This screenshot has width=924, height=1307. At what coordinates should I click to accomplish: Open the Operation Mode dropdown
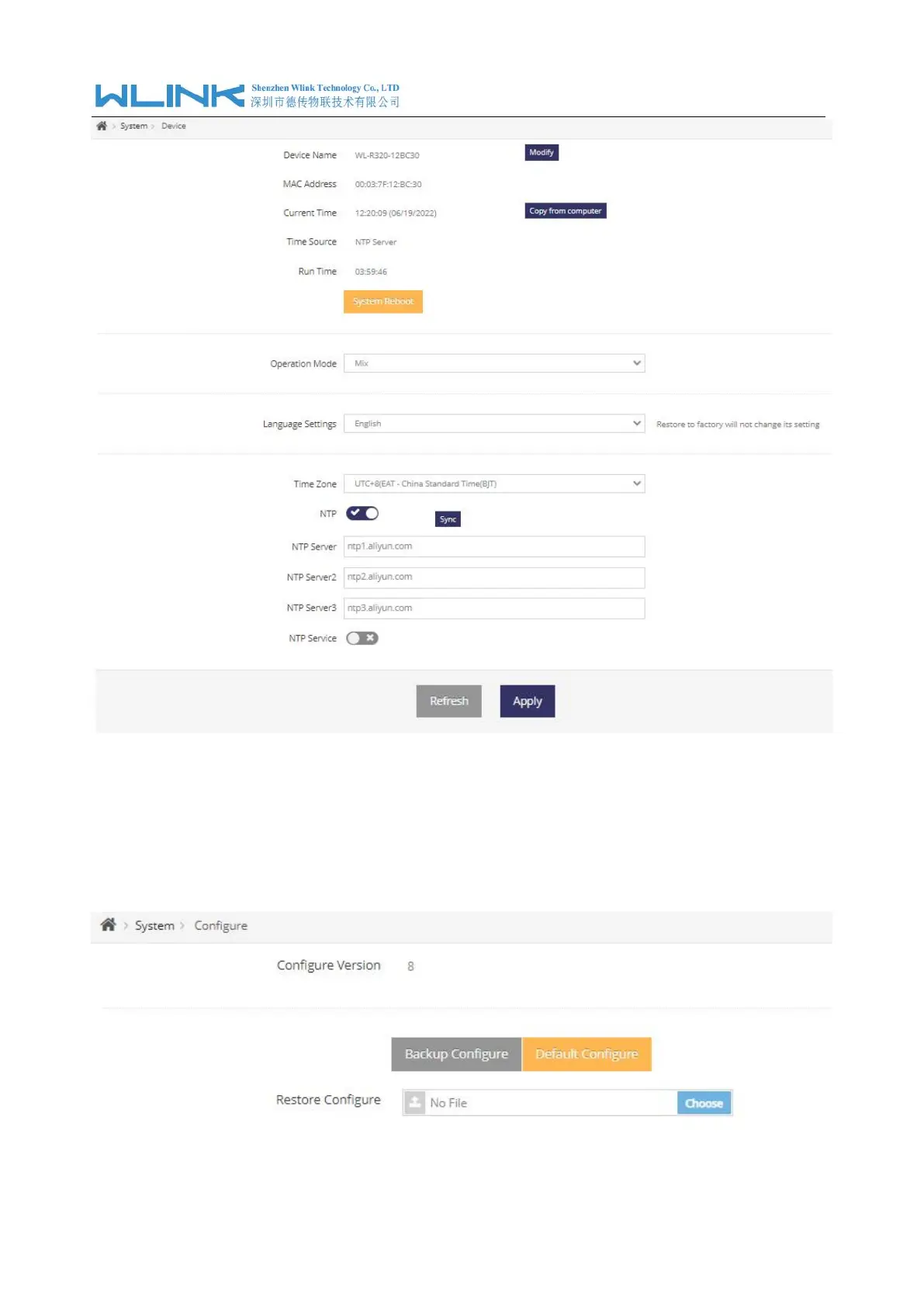(x=494, y=363)
